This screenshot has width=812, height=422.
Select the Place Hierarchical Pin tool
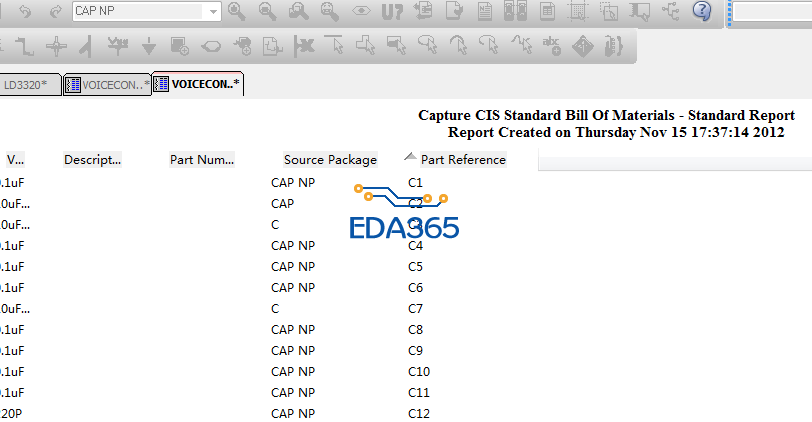[242, 47]
